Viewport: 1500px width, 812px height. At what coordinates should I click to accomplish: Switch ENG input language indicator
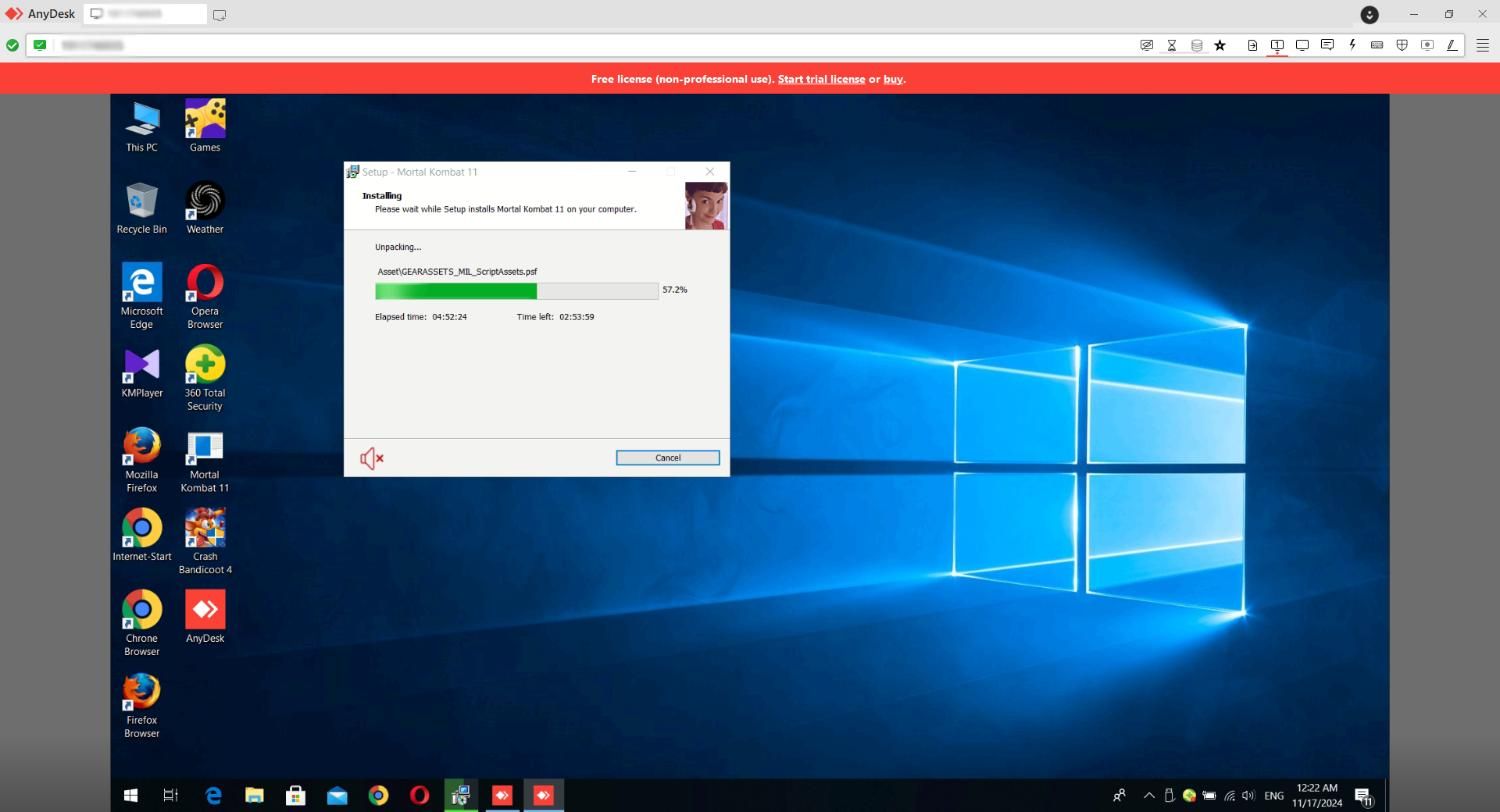pyautogui.click(x=1274, y=796)
